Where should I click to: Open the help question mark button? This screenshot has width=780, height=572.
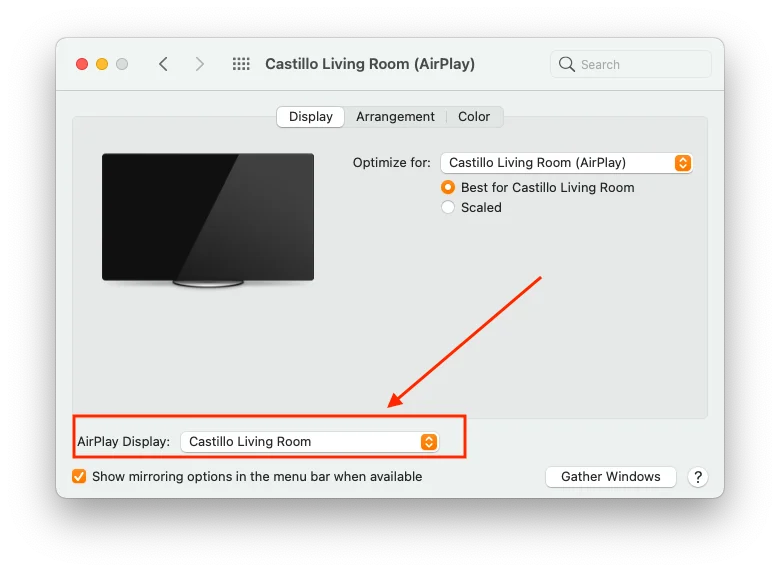(698, 477)
